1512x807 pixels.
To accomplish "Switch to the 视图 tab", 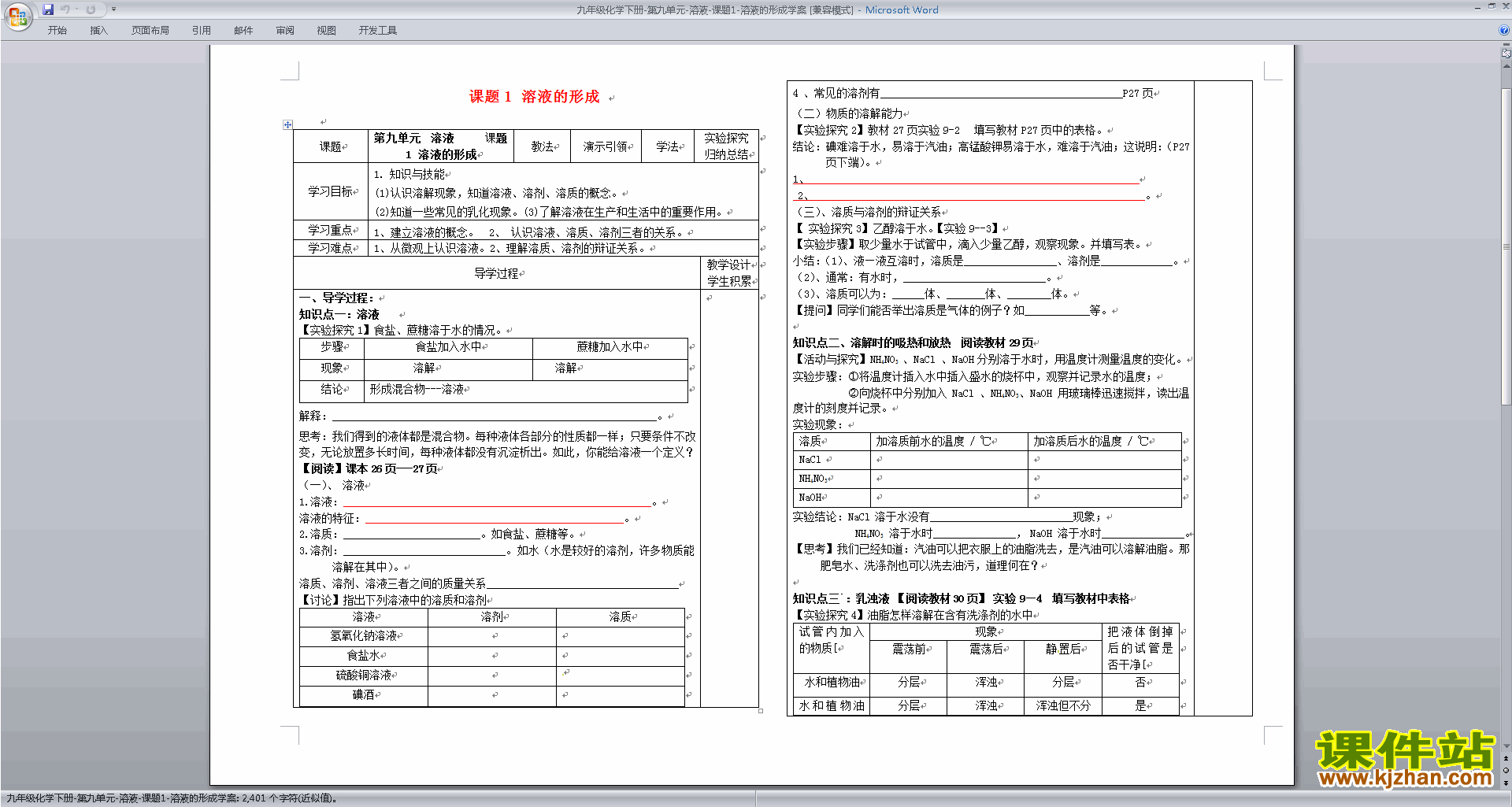I will (327, 31).
